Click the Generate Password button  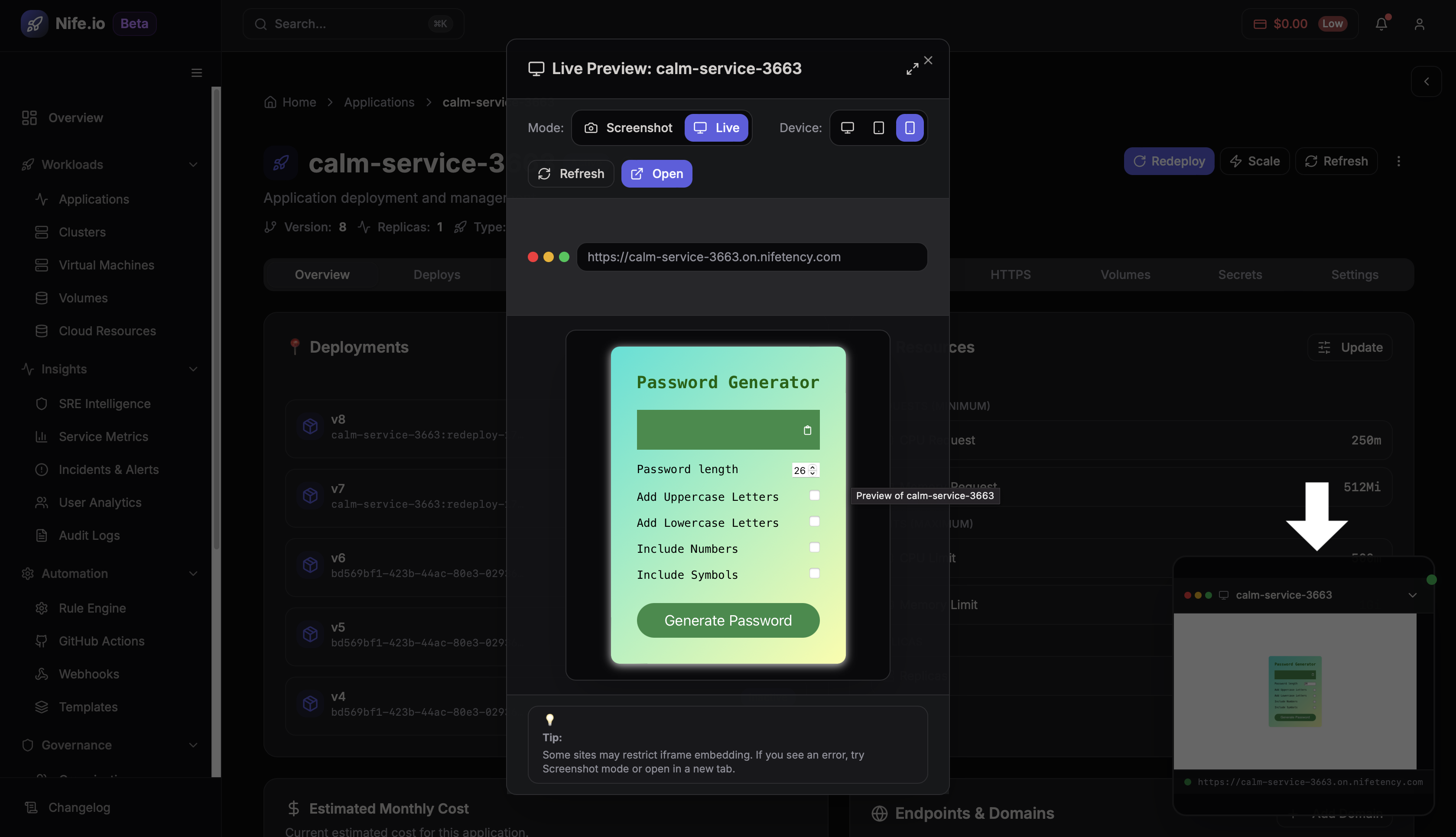pyautogui.click(x=728, y=620)
